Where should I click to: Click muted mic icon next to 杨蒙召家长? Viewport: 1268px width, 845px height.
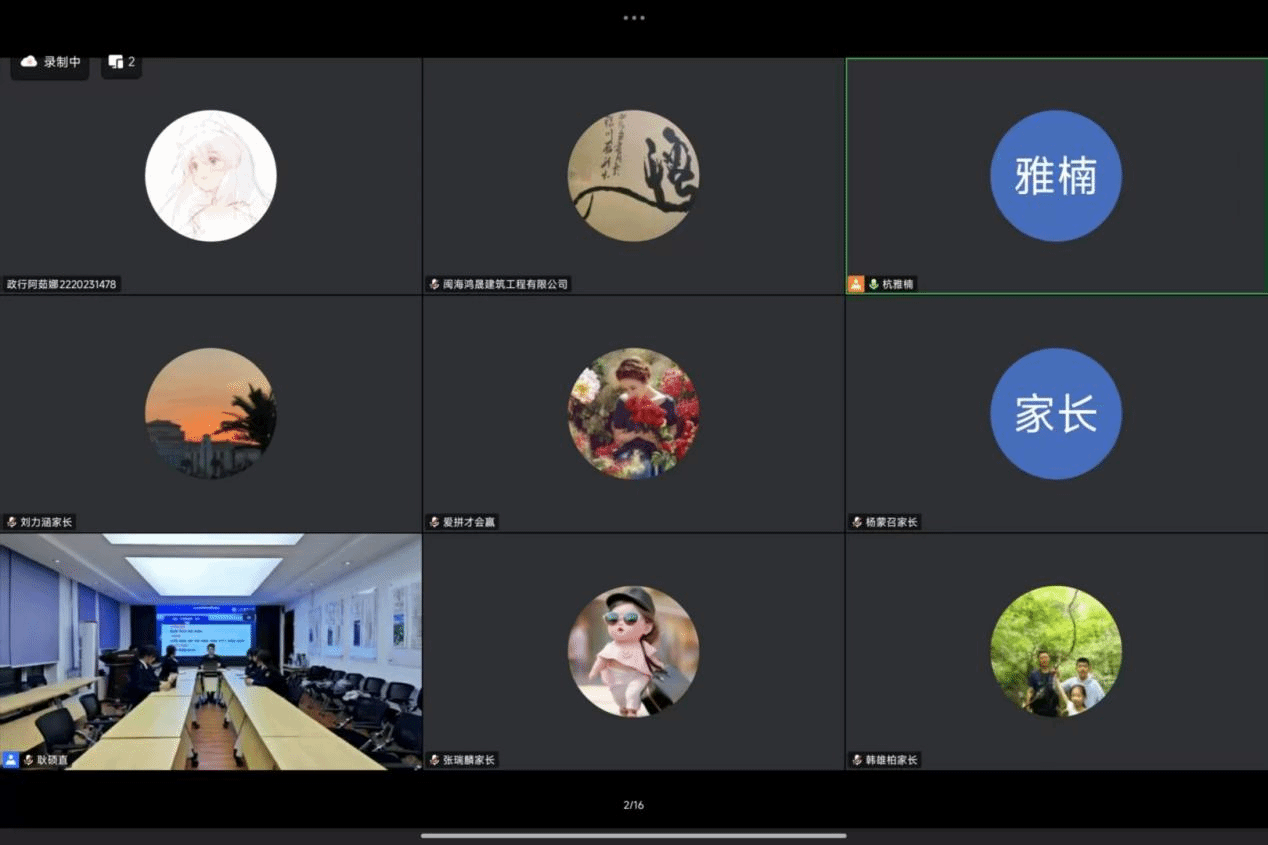coord(857,522)
